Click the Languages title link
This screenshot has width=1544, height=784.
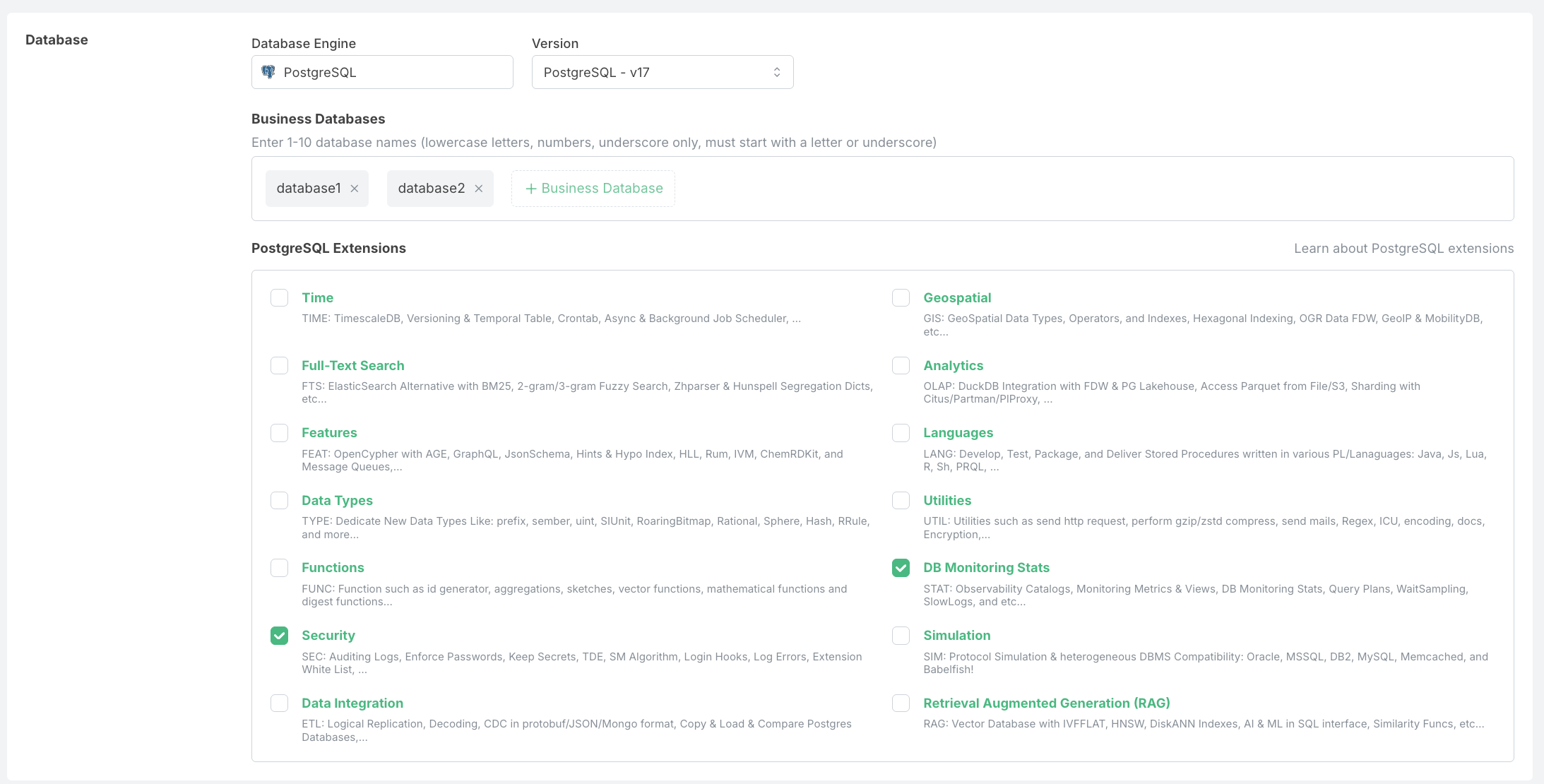click(x=958, y=433)
